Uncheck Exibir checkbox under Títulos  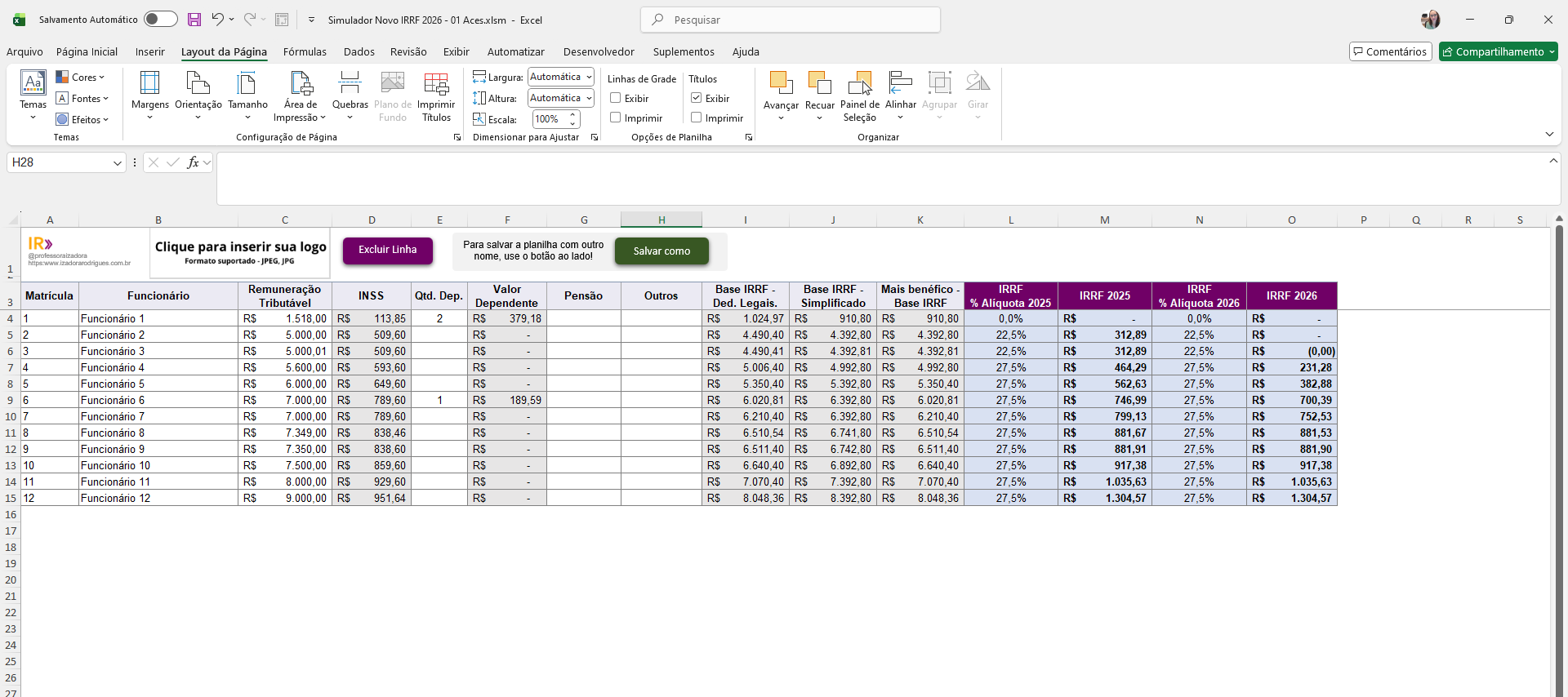tap(697, 98)
